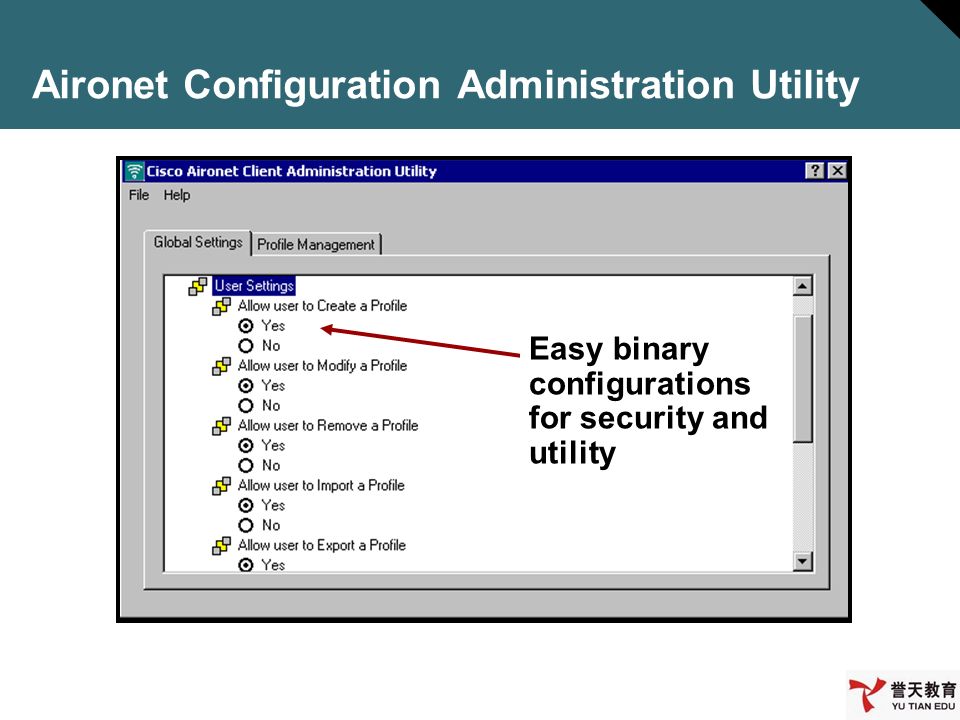
Task: Click the scrollbar down arrow in settings list
Action: point(803,561)
